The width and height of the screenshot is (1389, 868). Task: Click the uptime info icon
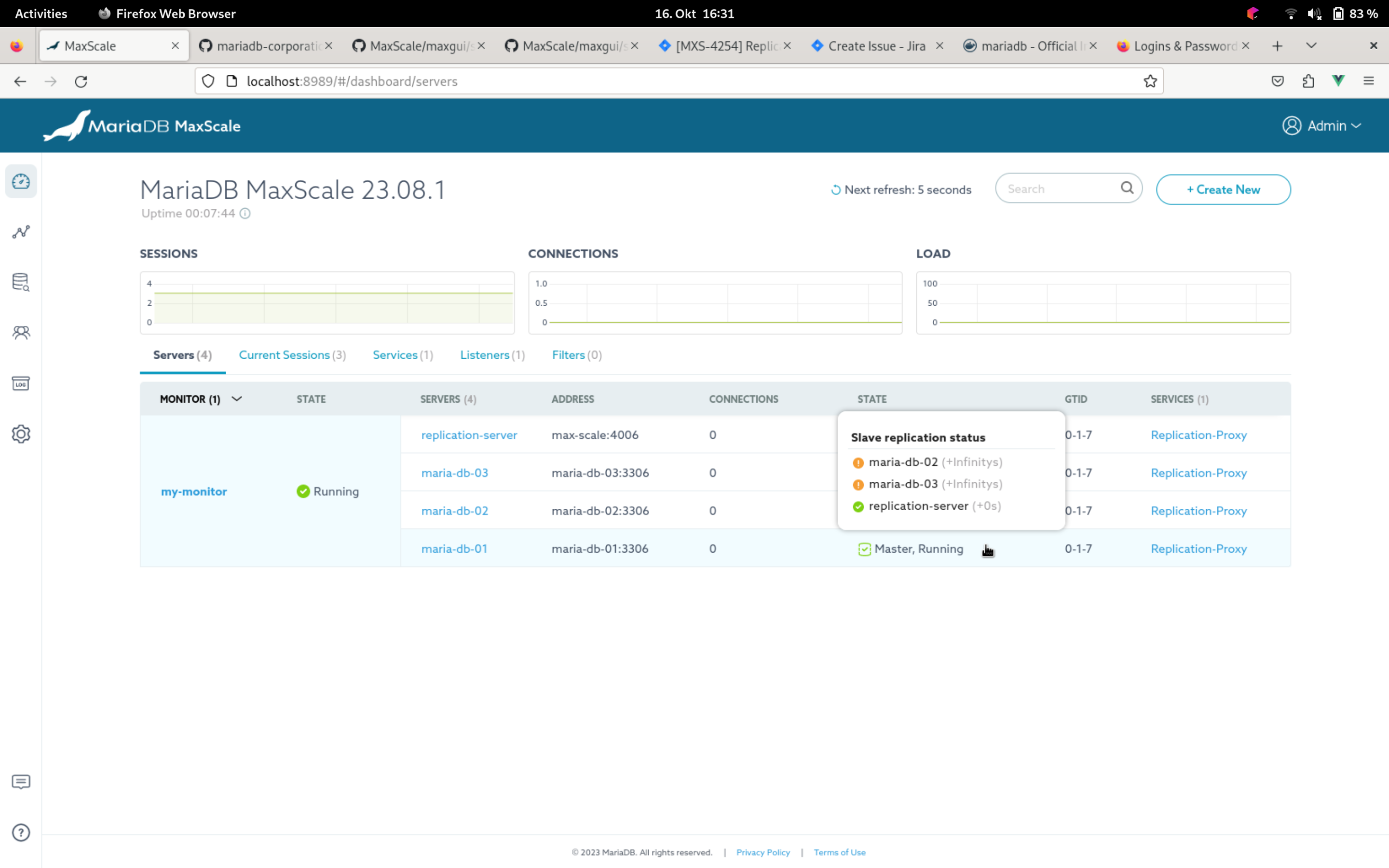pos(245,214)
